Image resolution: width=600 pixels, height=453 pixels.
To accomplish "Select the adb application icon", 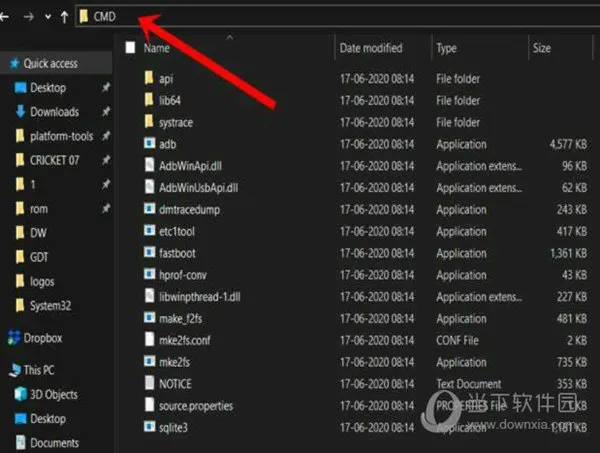I will coord(150,143).
